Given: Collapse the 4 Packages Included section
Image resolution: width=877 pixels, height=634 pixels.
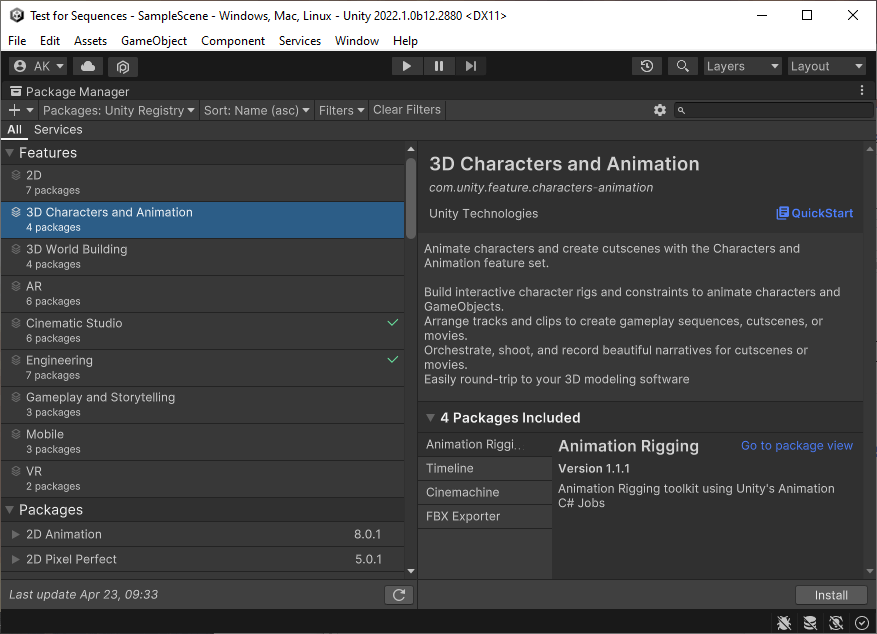Looking at the screenshot, I should (430, 418).
